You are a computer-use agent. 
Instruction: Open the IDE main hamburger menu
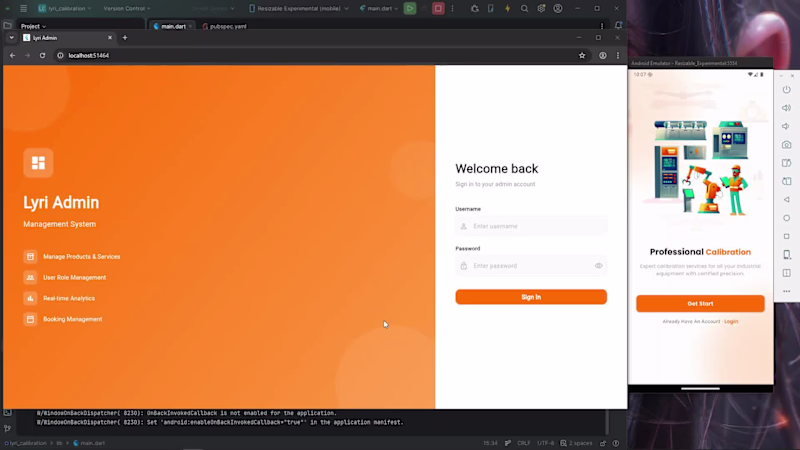click(23, 8)
